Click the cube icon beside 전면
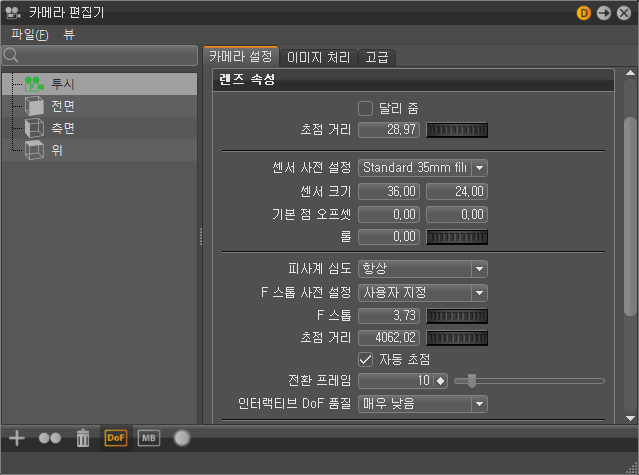 tap(34, 106)
